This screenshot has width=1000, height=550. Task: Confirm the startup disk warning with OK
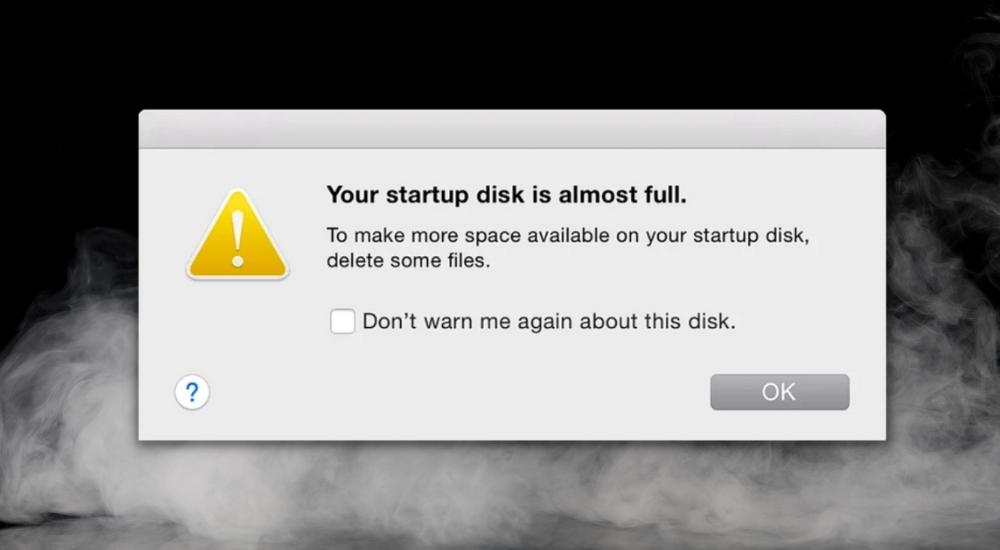pyautogui.click(x=779, y=392)
